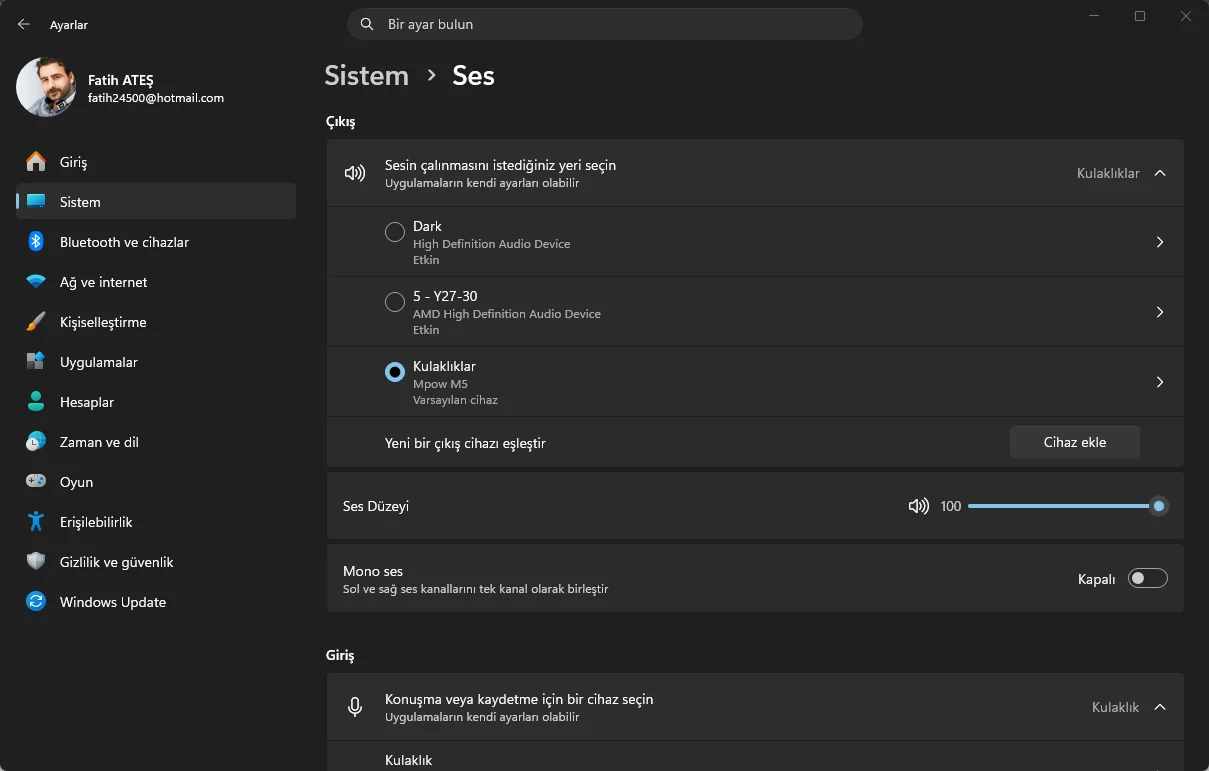The height and width of the screenshot is (771, 1209).
Task: Open Bluetooth ve cihazlar settings icon
Action: (36, 242)
